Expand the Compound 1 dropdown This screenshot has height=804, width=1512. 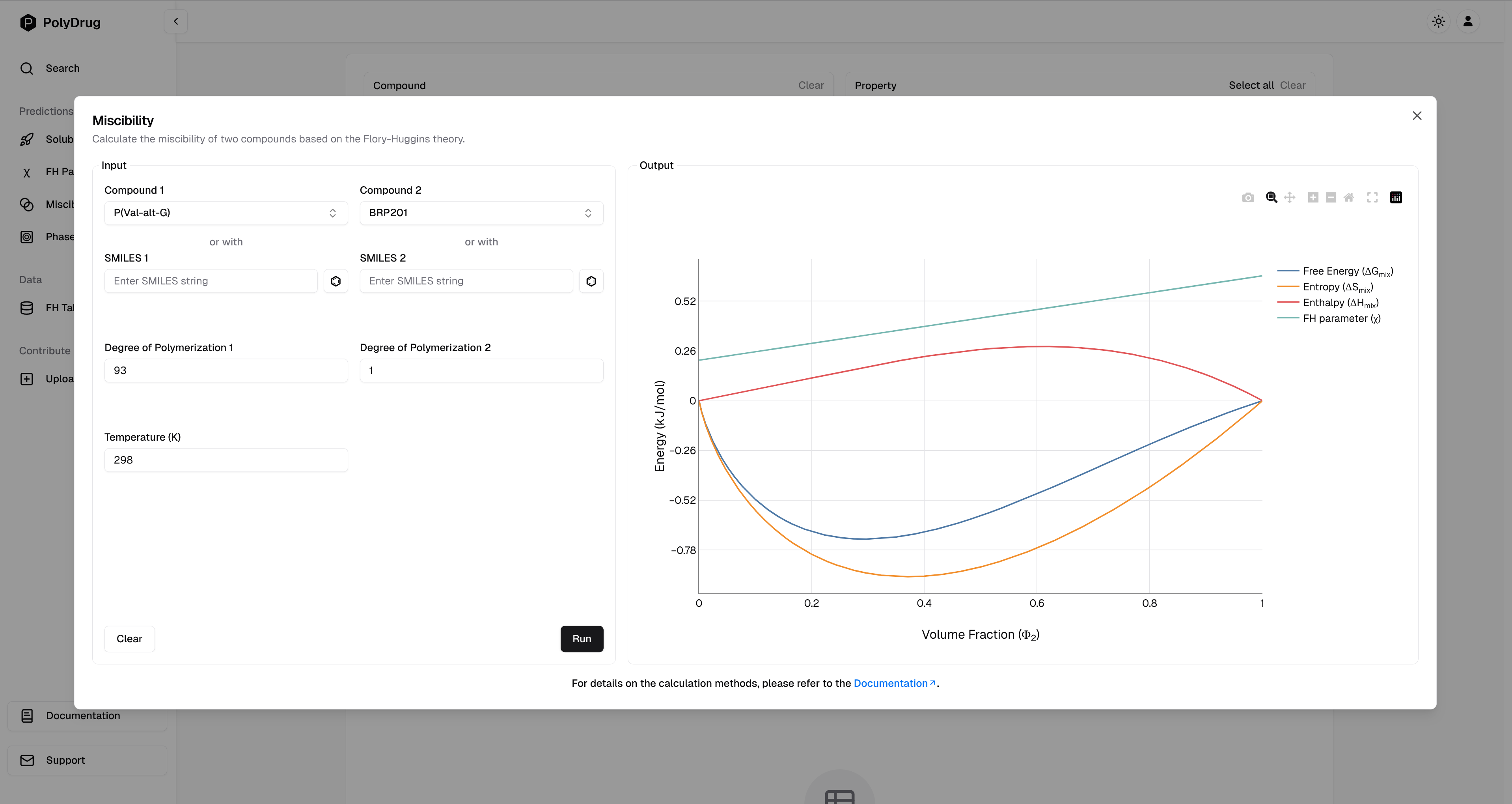226,213
